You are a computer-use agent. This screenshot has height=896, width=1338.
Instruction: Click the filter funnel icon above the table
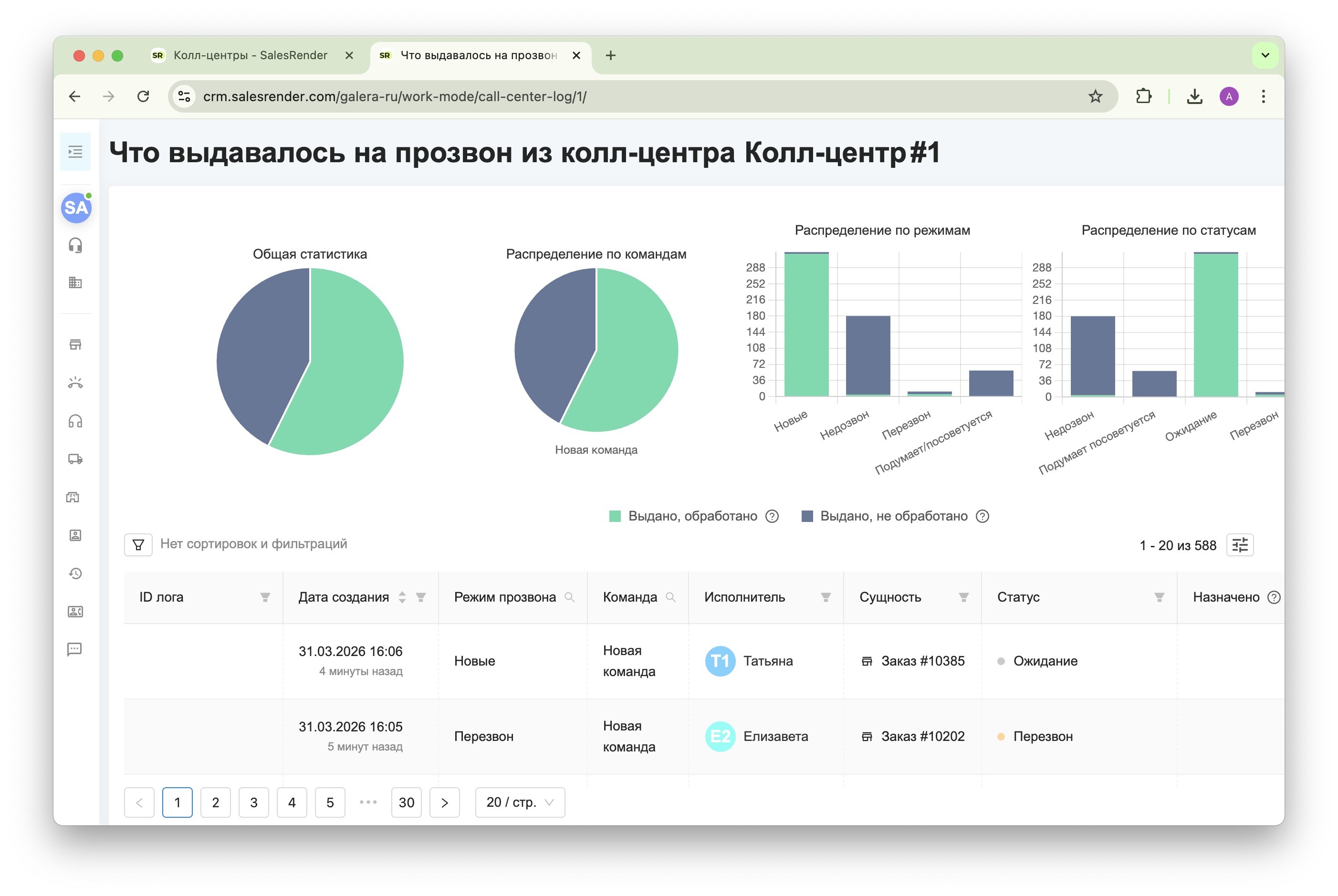138,544
